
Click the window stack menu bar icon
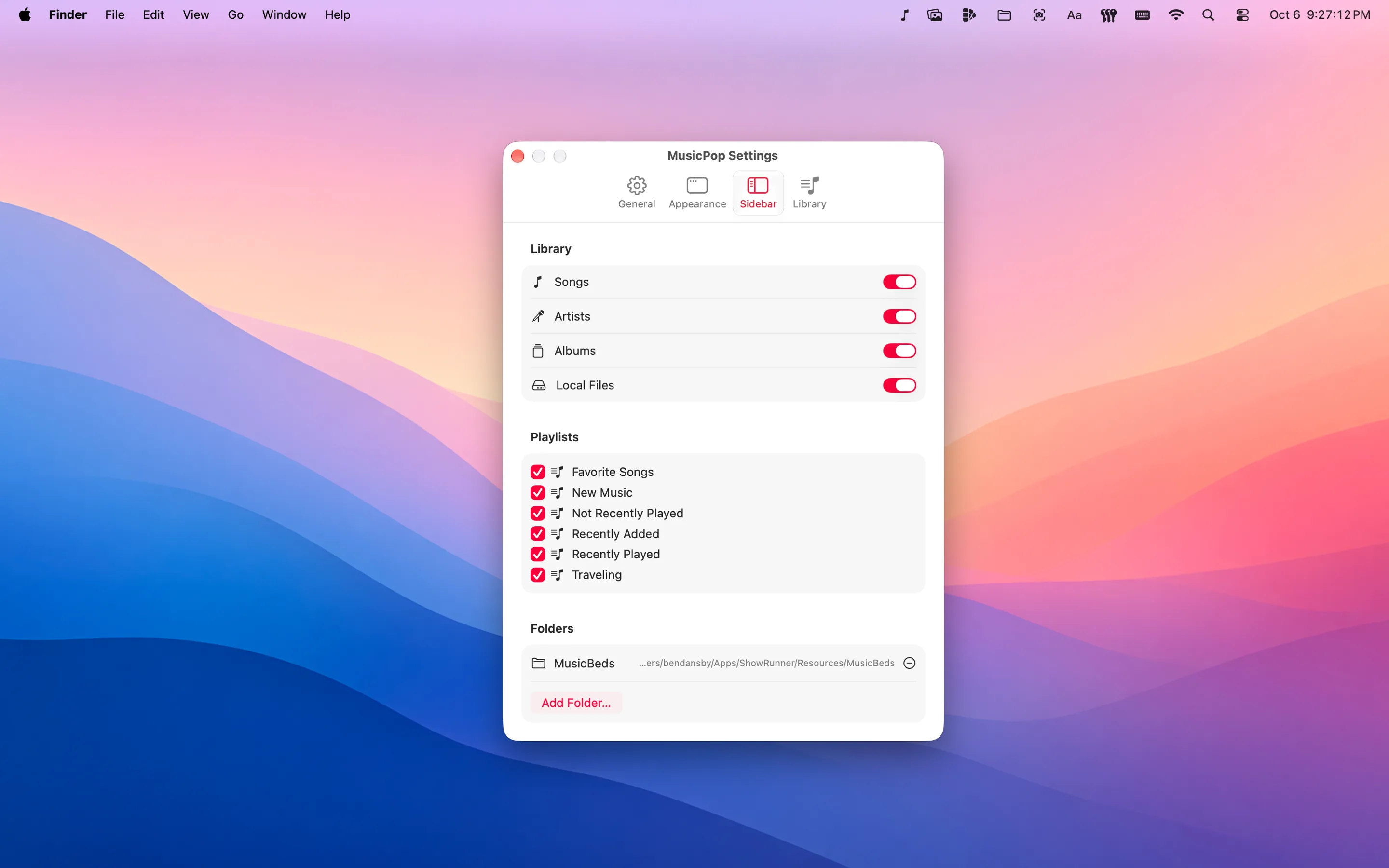click(934, 15)
